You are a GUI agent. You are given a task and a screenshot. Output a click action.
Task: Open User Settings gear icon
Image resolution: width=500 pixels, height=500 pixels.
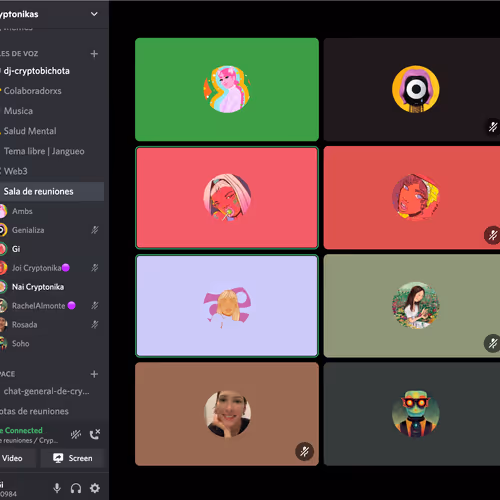tap(95, 488)
